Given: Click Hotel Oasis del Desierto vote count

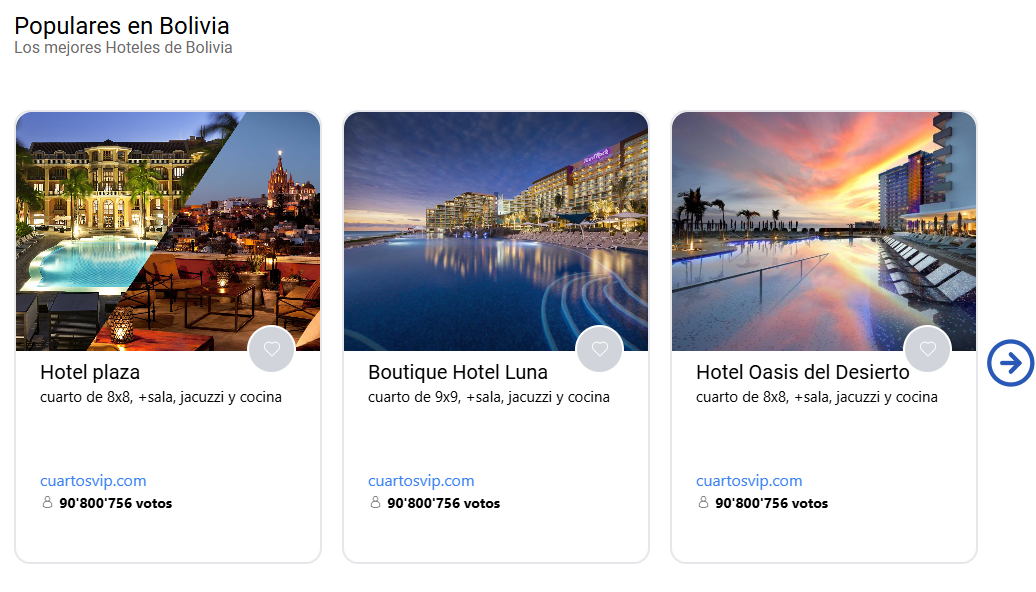Looking at the screenshot, I should 771,503.
